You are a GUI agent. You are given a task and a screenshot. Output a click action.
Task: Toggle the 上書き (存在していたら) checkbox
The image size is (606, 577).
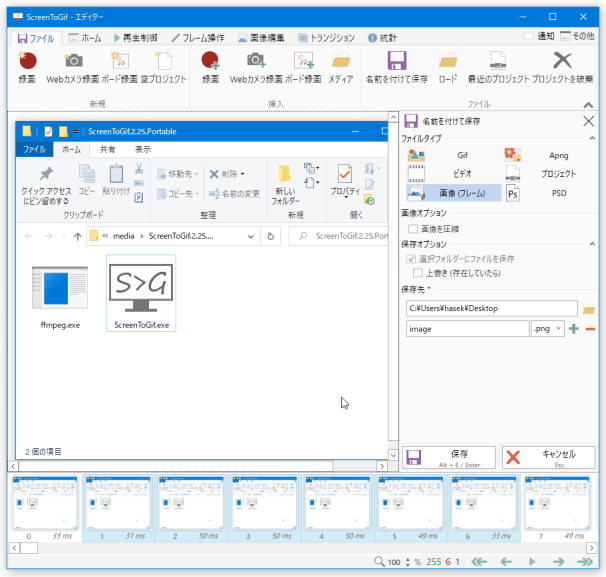click(x=419, y=271)
